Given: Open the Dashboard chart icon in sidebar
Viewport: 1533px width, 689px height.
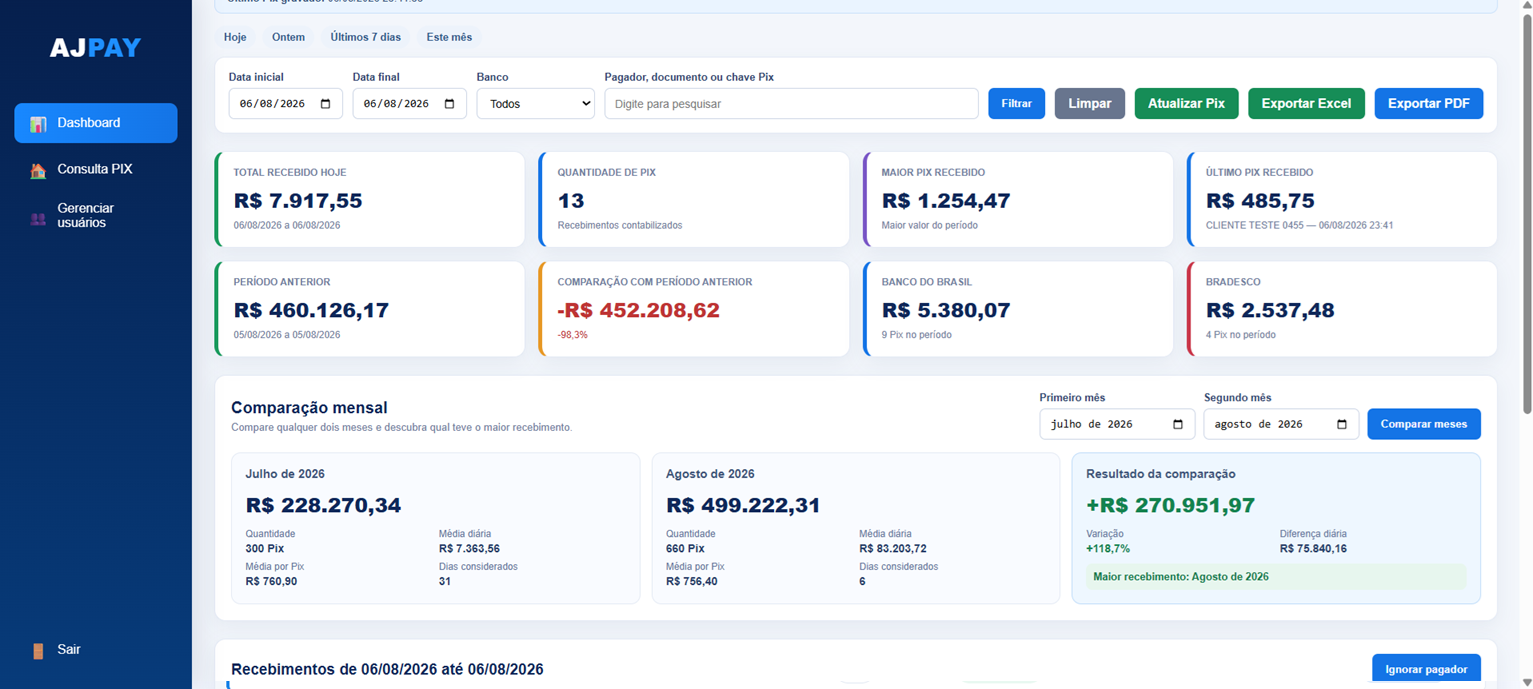Looking at the screenshot, I should (x=38, y=124).
